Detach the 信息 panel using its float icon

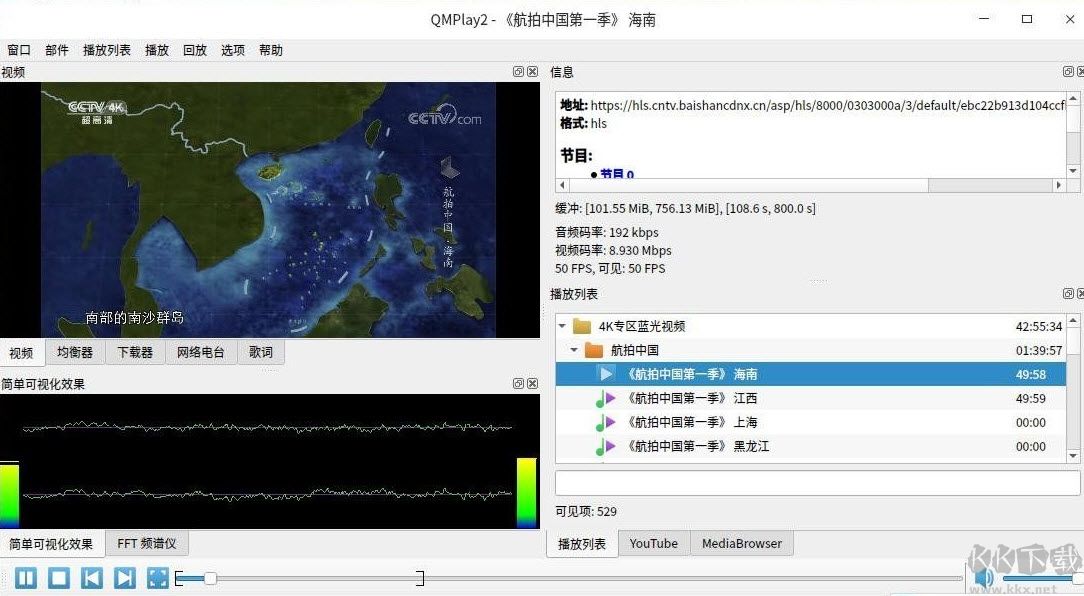pyautogui.click(x=1068, y=71)
